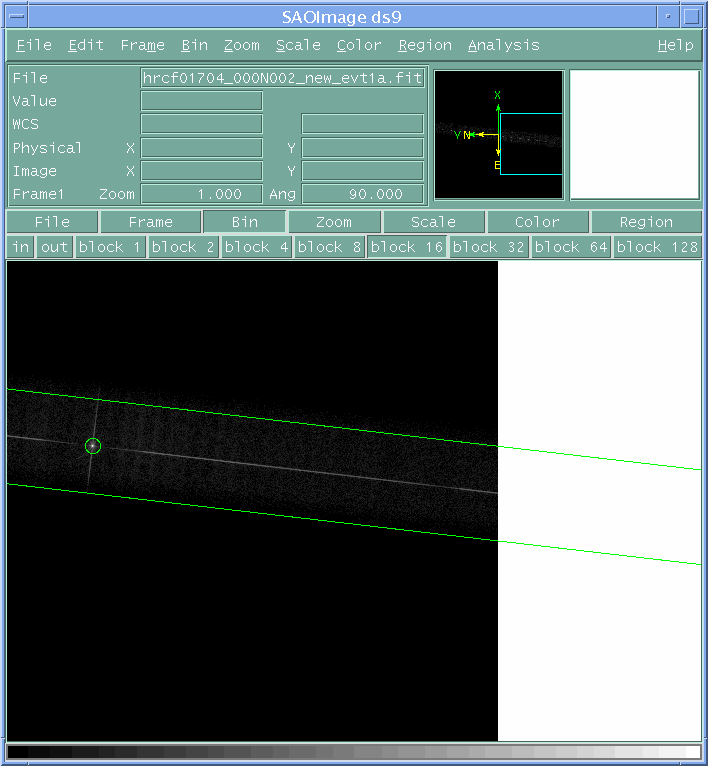Image resolution: width=708 pixels, height=766 pixels.
Task: Set binning to block 1
Action: [x=110, y=247]
